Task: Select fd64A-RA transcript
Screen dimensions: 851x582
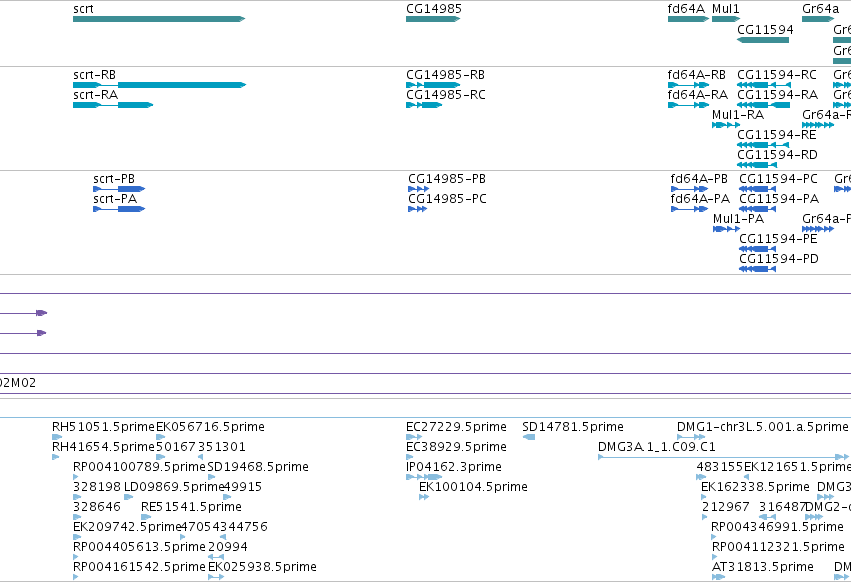Action: tap(688, 105)
